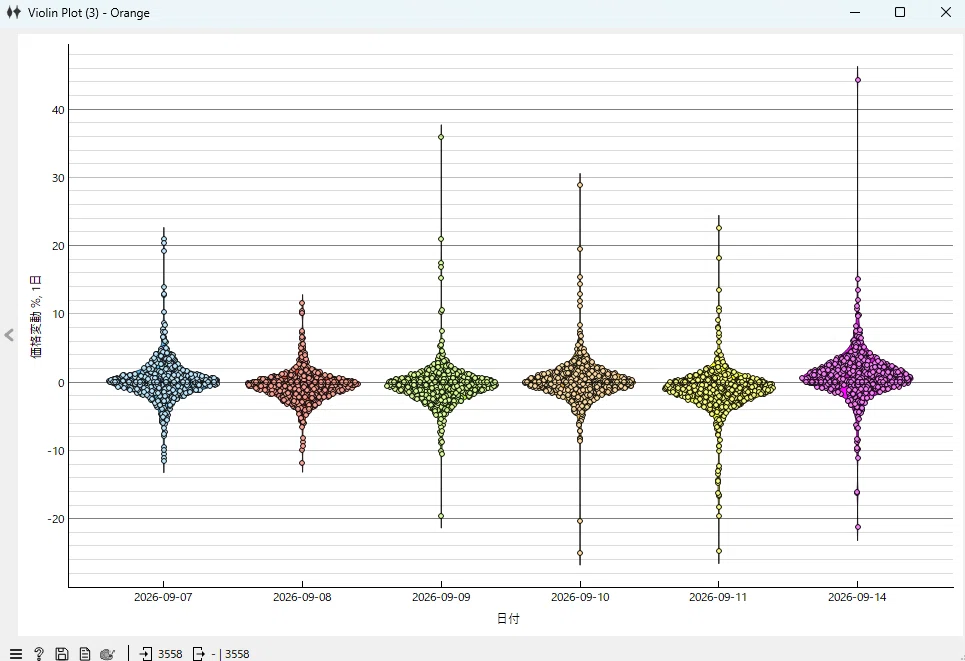965x661 pixels.
Task: Minimize the Violin Plot window
Action: pos(855,12)
